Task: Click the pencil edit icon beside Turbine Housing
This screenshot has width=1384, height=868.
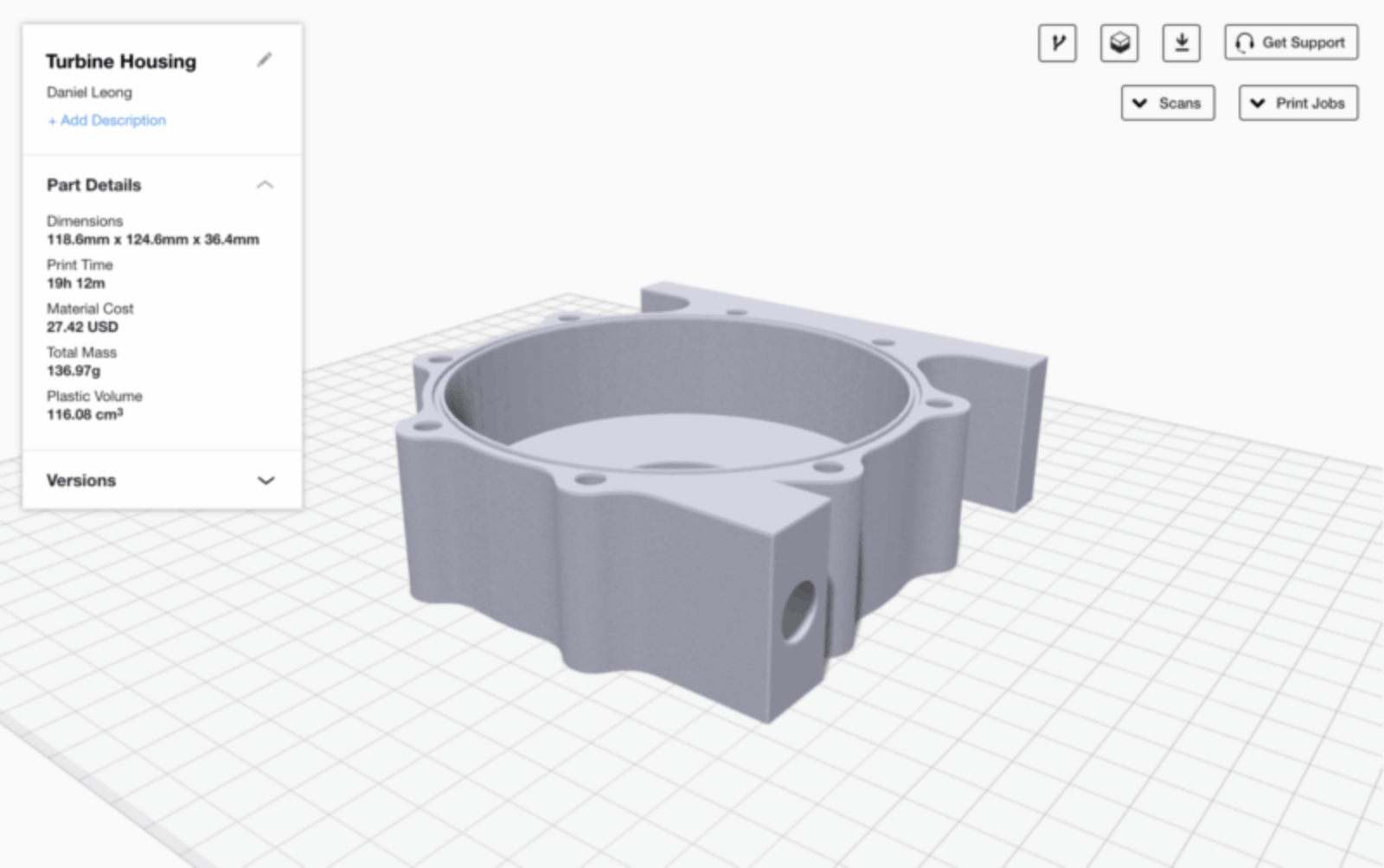Action: click(x=265, y=61)
